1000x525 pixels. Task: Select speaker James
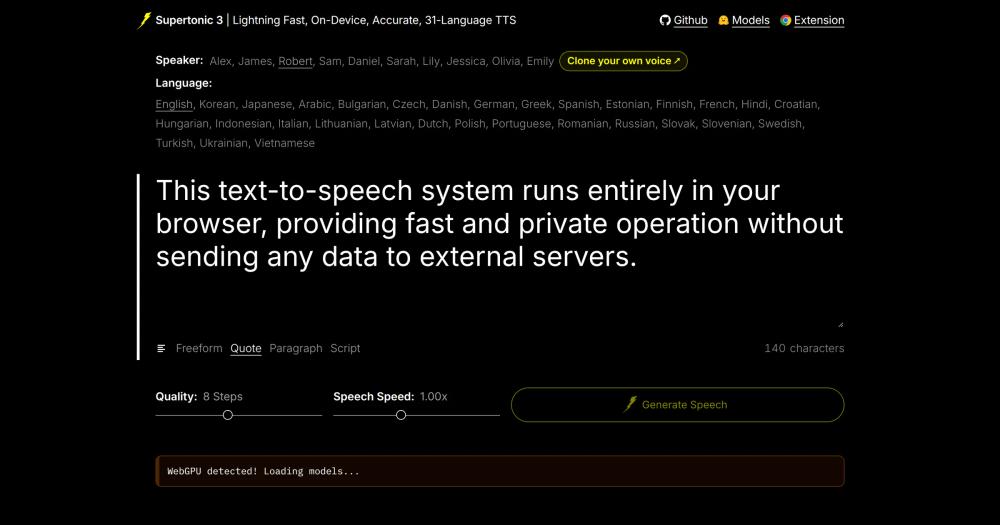click(x=255, y=61)
